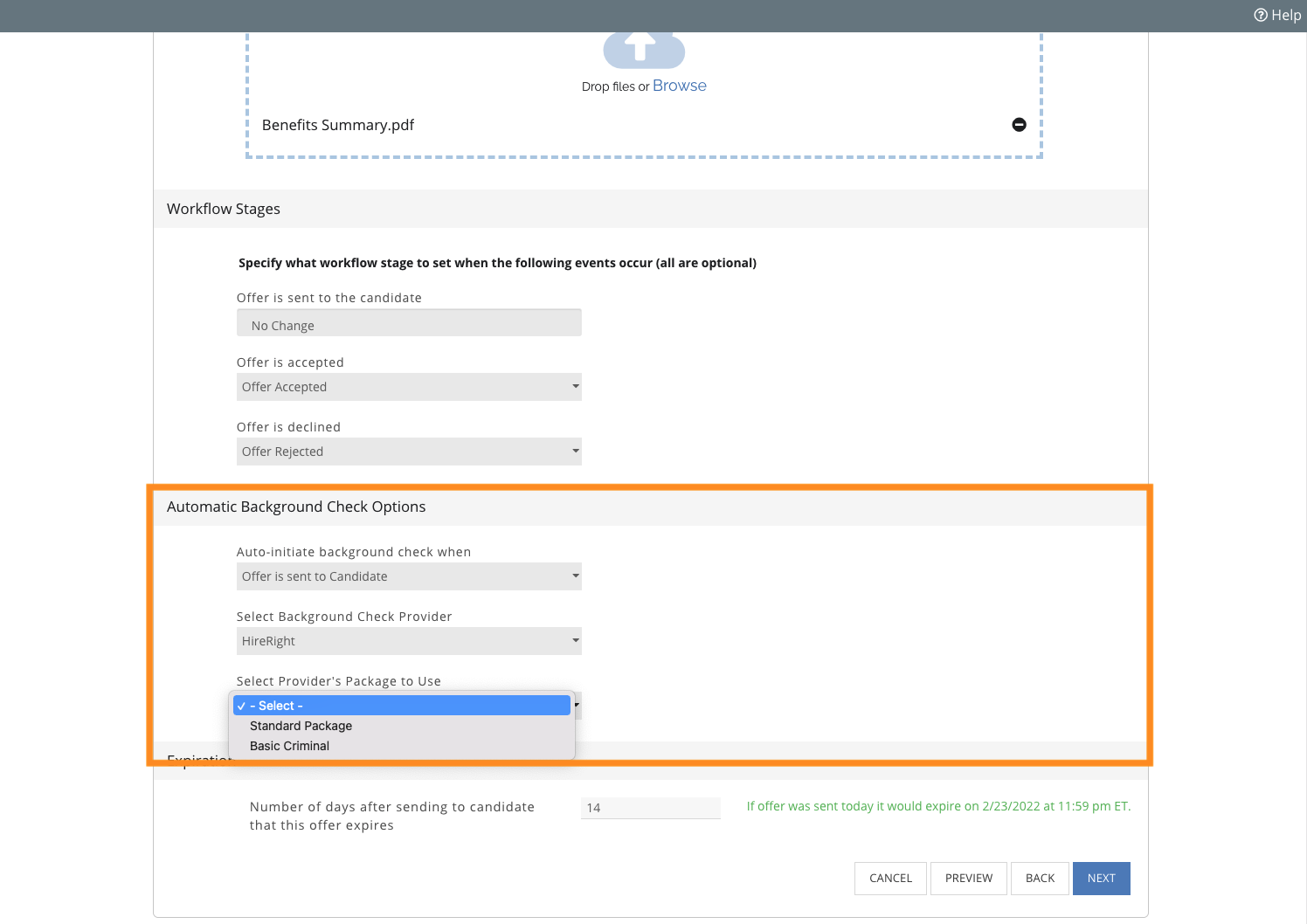Image resolution: width=1307 pixels, height=924 pixels.
Task: Open the Auto-initiate background check dropdown
Action: click(x=408, y=576)
